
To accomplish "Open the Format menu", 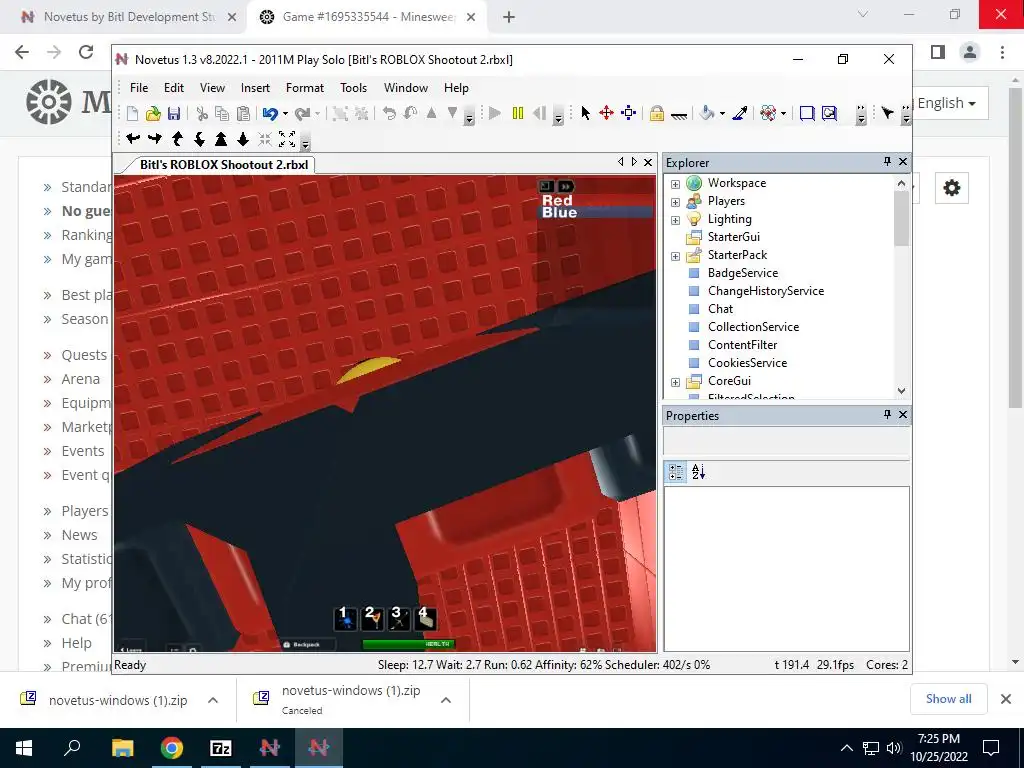I will click(x=304, y=88).
